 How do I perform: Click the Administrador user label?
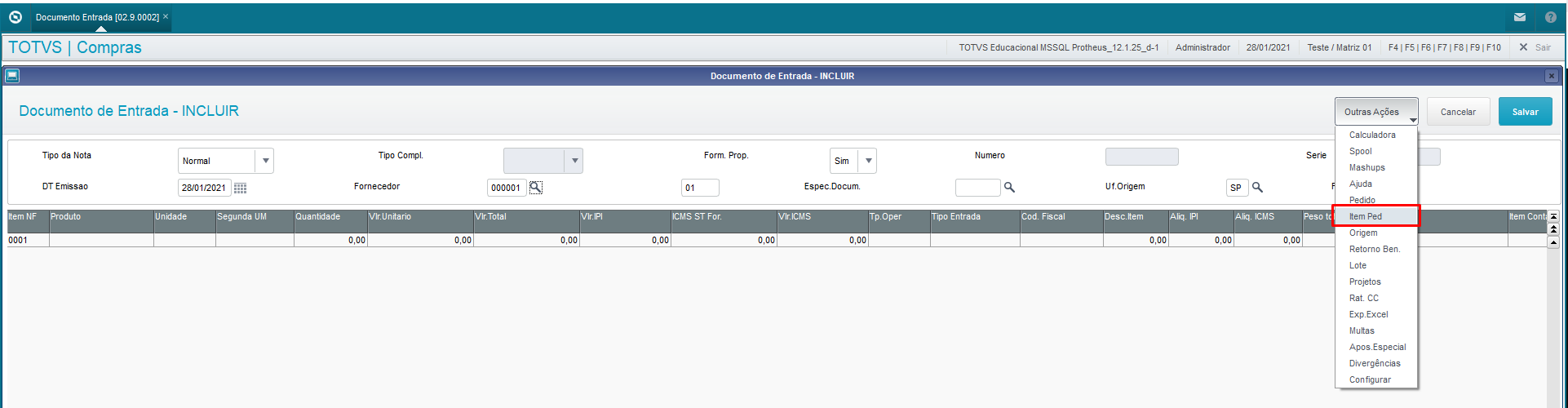pyautogui.click(x=1203, y=47)
